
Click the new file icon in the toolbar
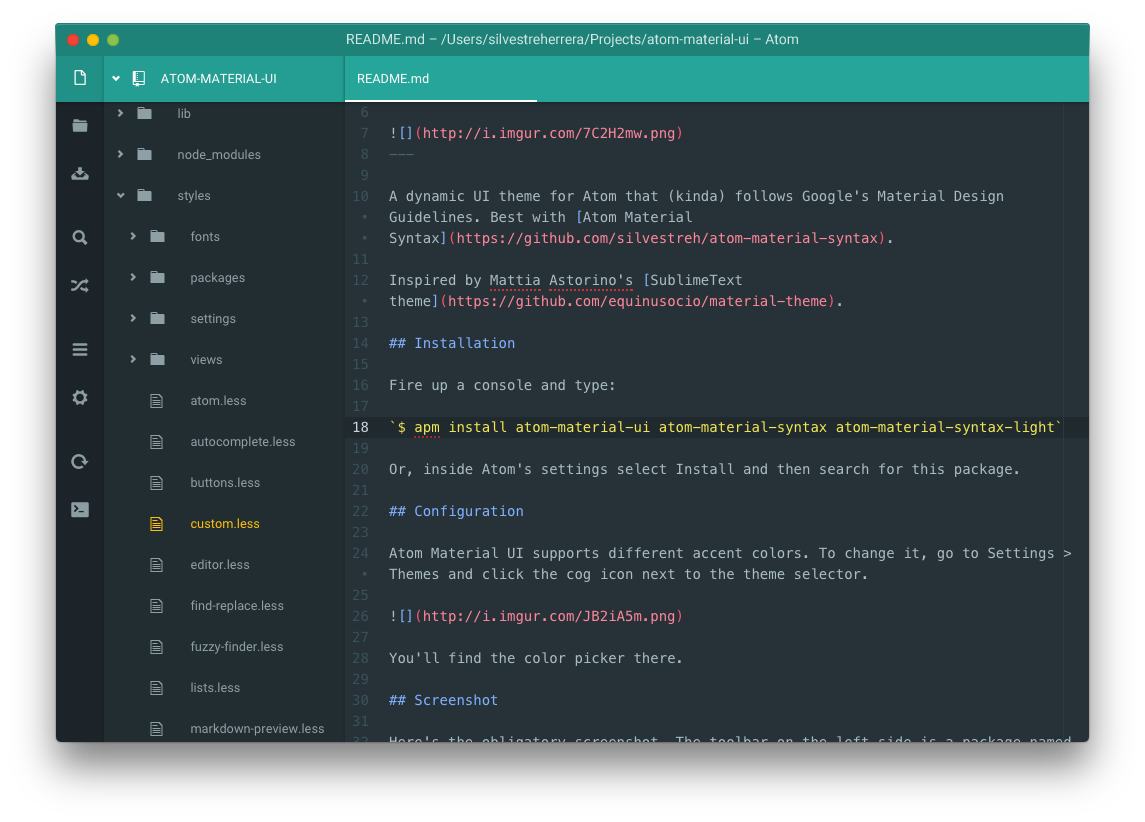pos(80,77)
